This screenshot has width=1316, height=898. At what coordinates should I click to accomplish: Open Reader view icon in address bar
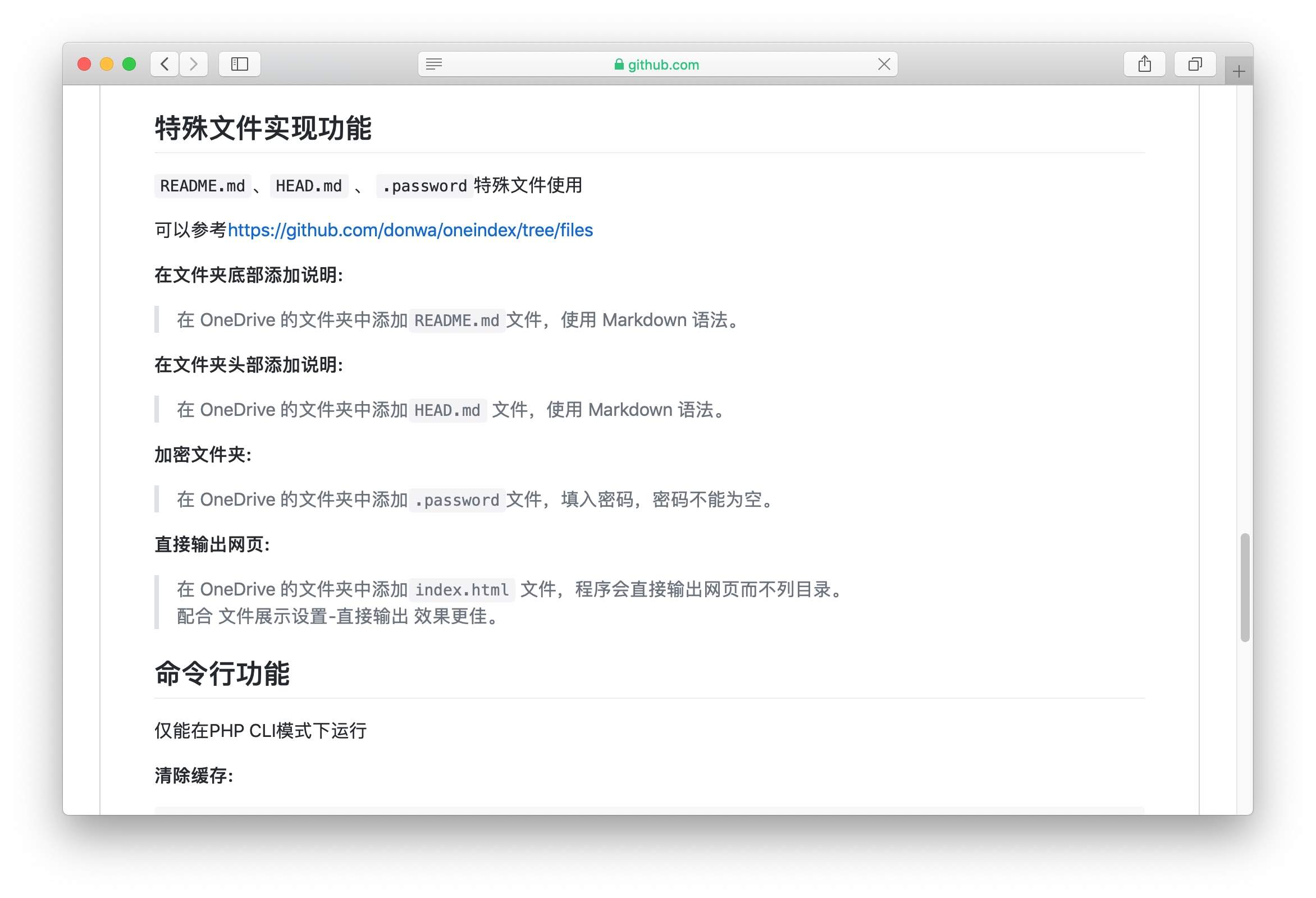[x=434, y=64]
